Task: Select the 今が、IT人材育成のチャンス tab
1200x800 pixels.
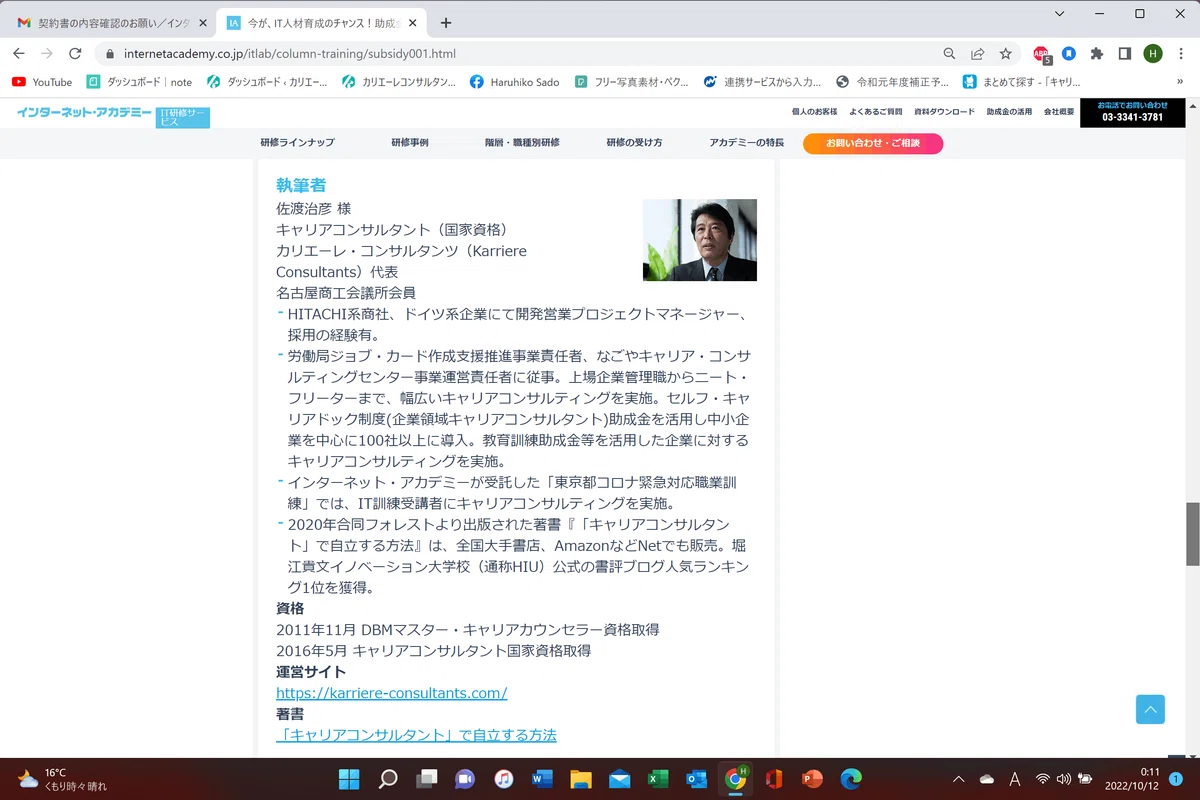Action: (x=321, y=22)
